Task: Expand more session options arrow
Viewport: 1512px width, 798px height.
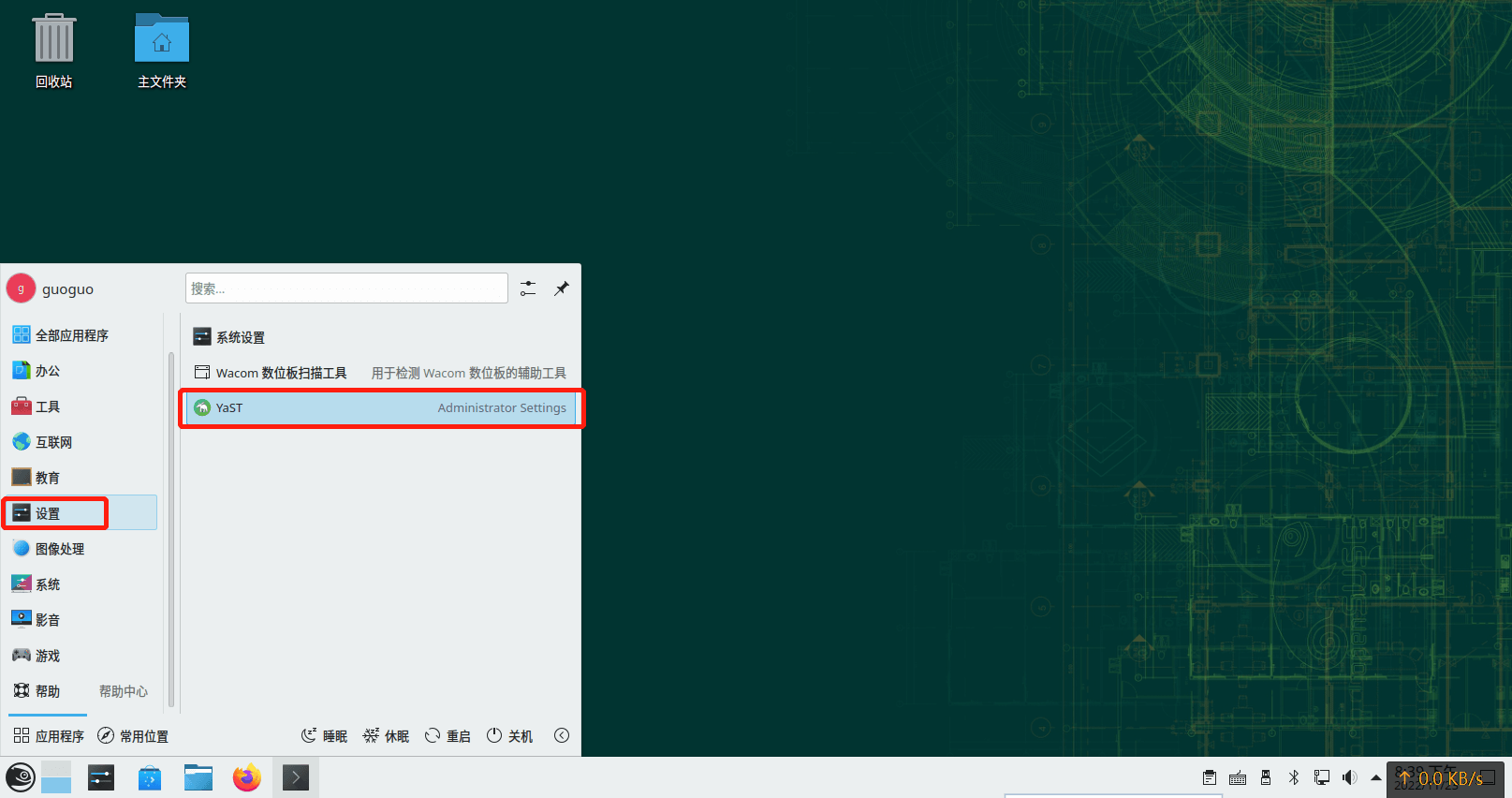Action: pyautogui.click(x=562, y=736)
